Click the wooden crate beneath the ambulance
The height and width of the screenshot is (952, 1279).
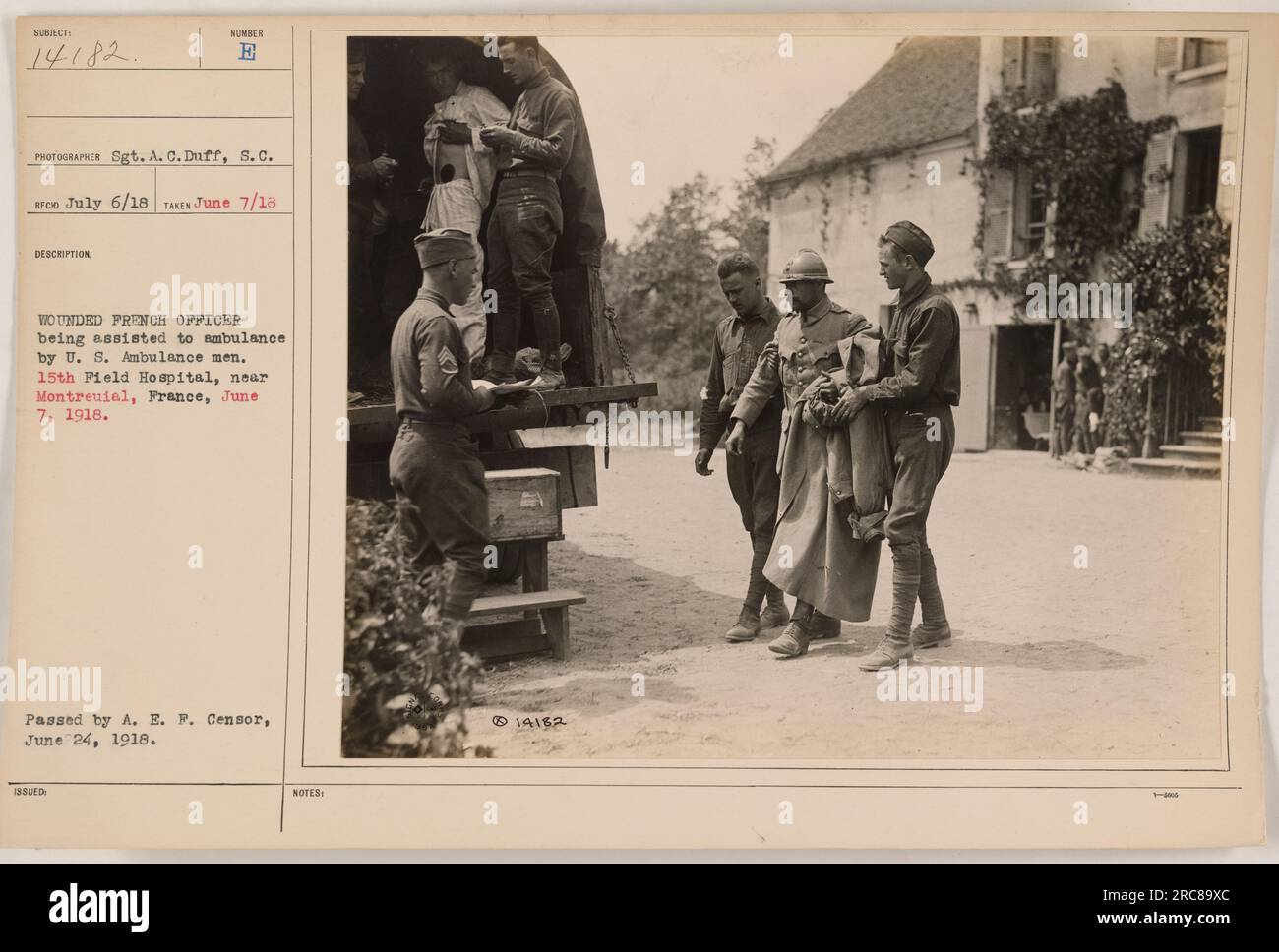(x=525, y=504)
